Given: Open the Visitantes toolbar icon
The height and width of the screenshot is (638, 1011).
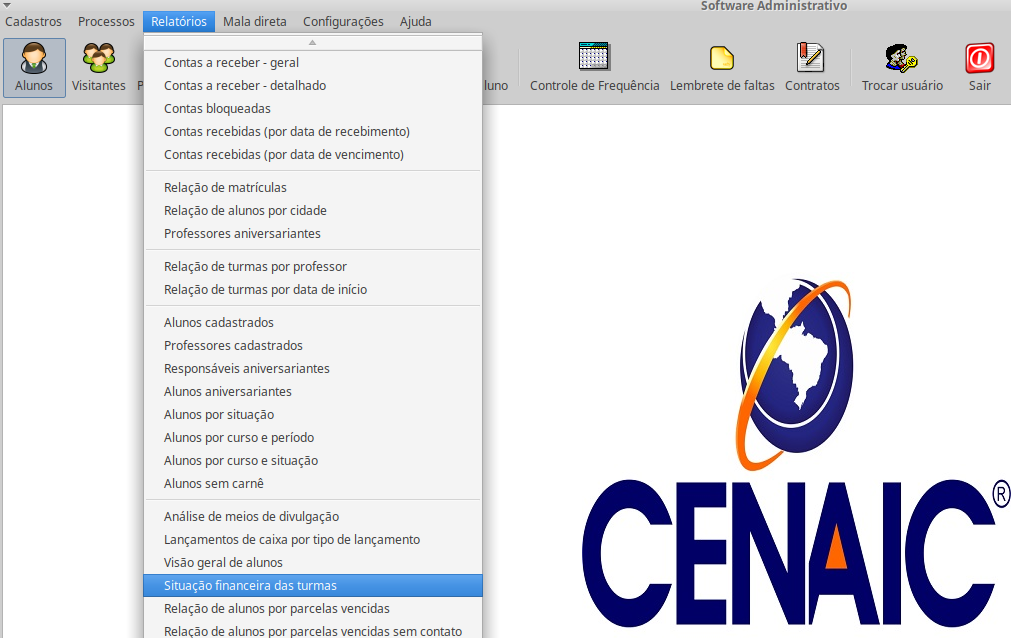Looking at the screenshot, I should click(x=99, y=68).
